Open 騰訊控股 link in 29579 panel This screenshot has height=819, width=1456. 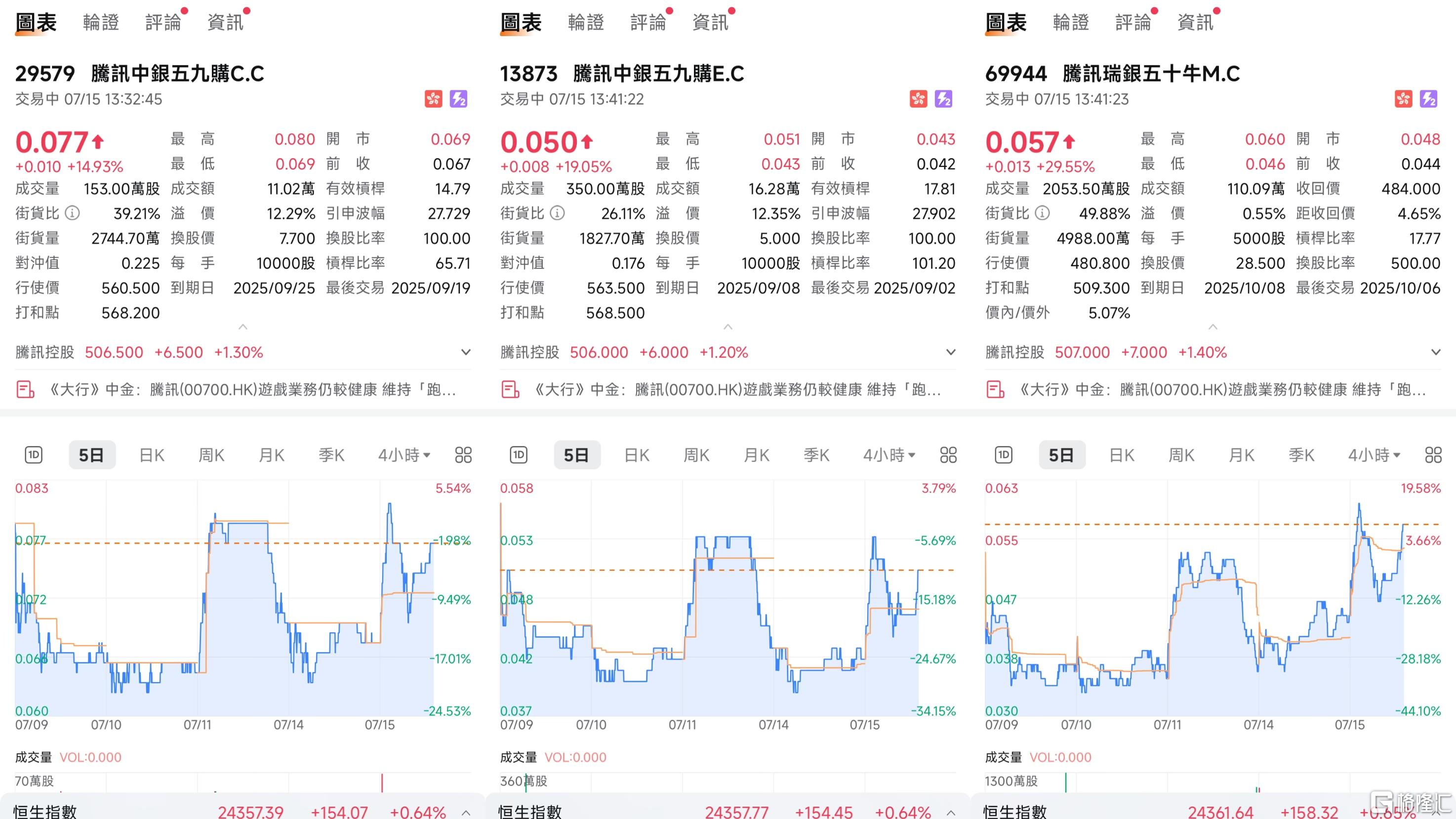tap(44, 352)
